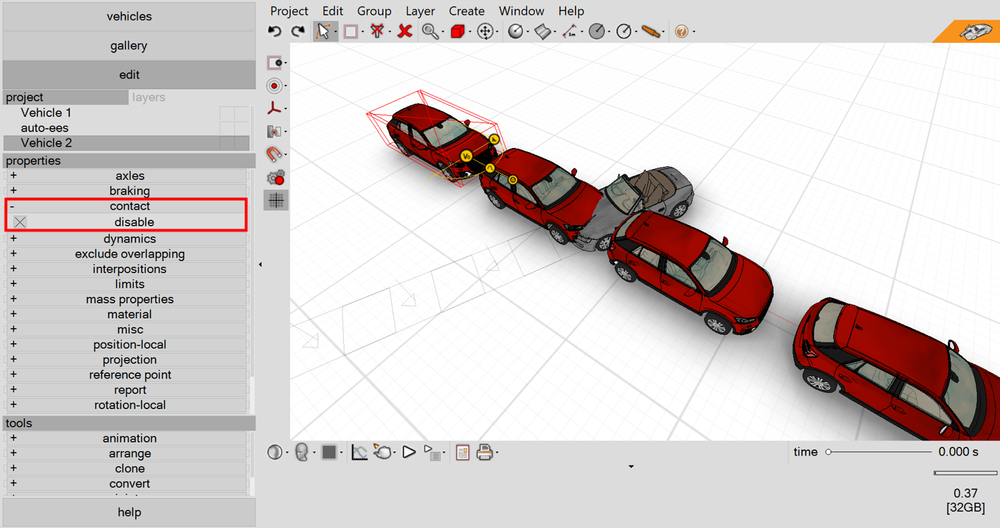
Task: Choose the rectangle selection tool
Action: point(350,31)
